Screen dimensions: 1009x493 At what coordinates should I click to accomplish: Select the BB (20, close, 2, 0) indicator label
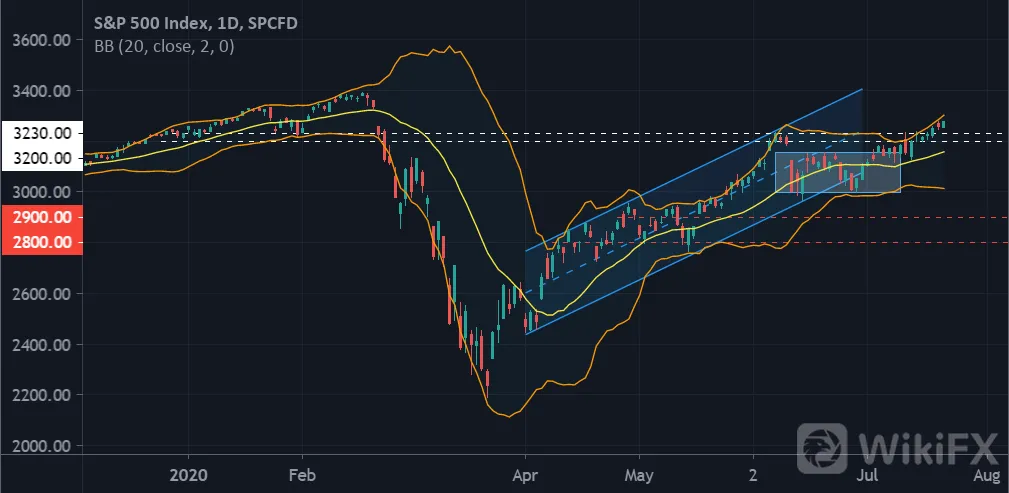164,46
